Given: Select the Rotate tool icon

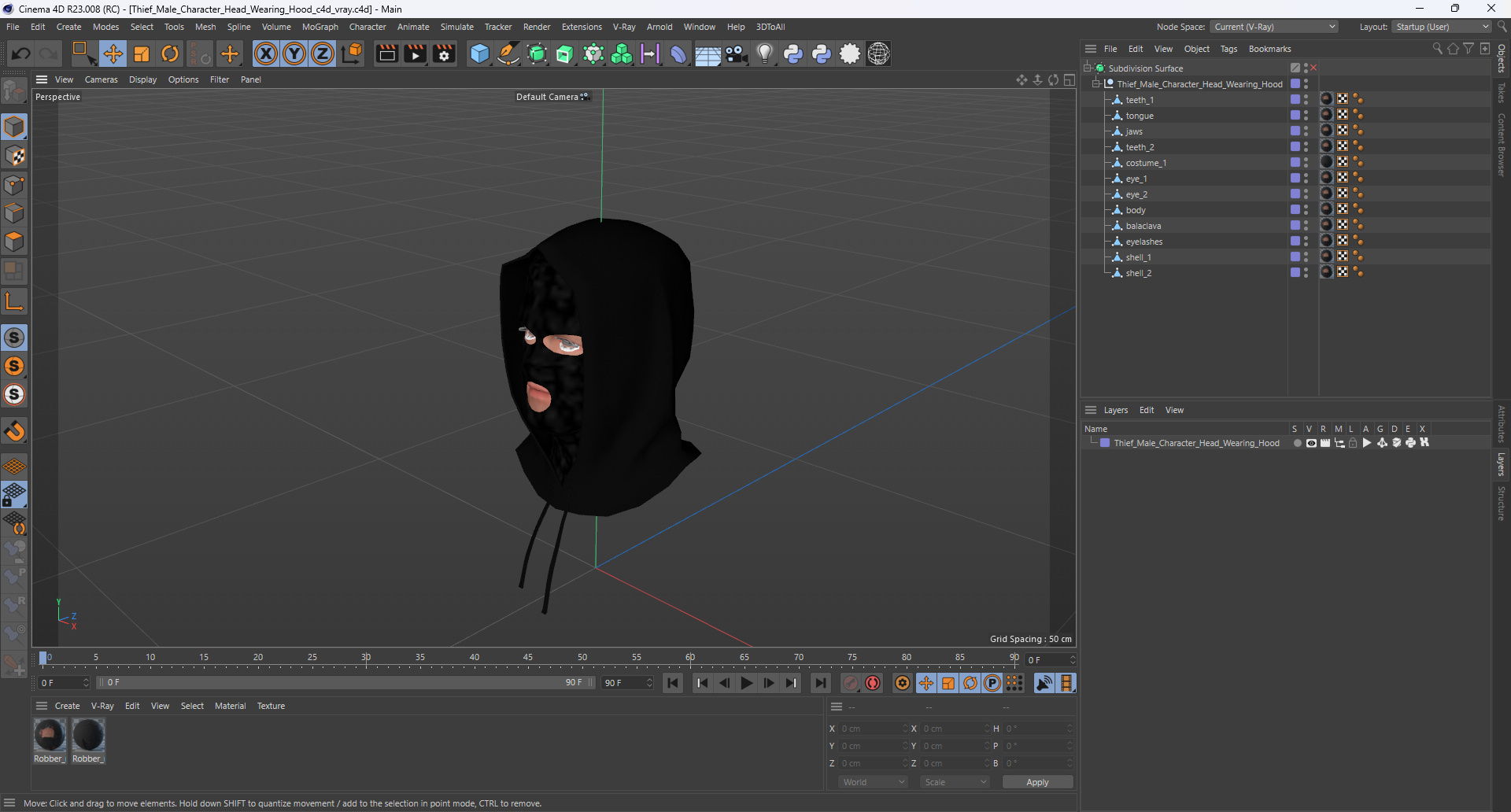Looking at the screenshot, I should coord(170,54).
